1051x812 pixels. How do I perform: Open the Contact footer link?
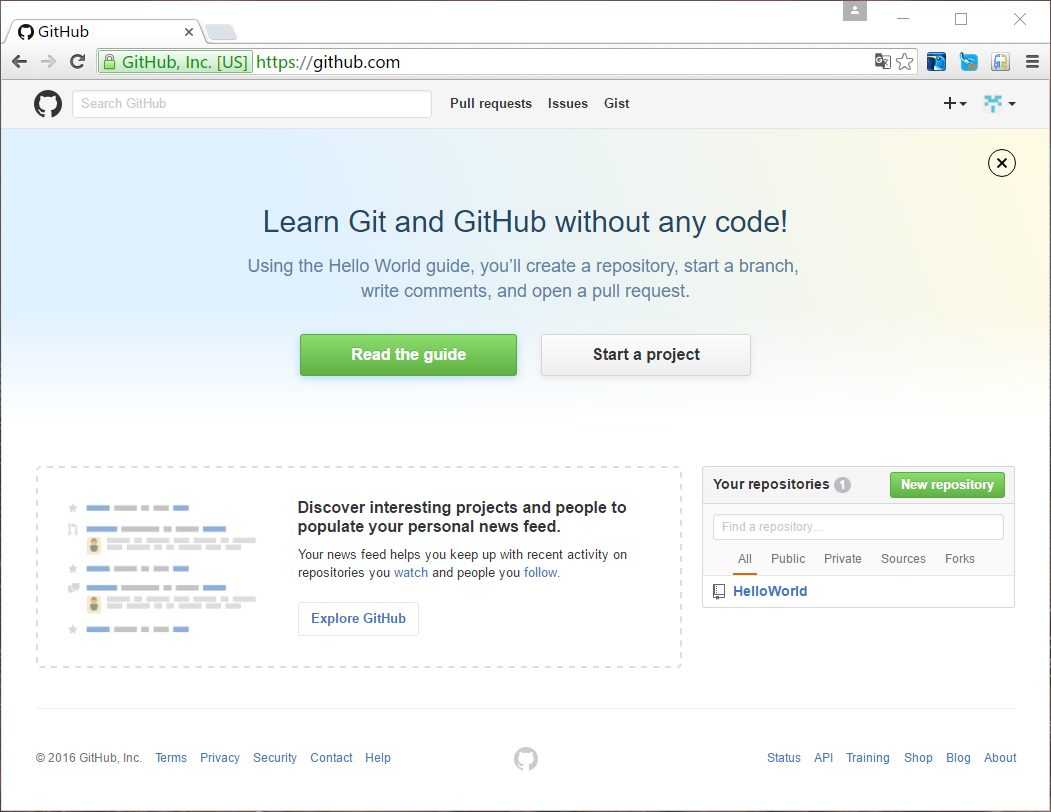[331, 758]
